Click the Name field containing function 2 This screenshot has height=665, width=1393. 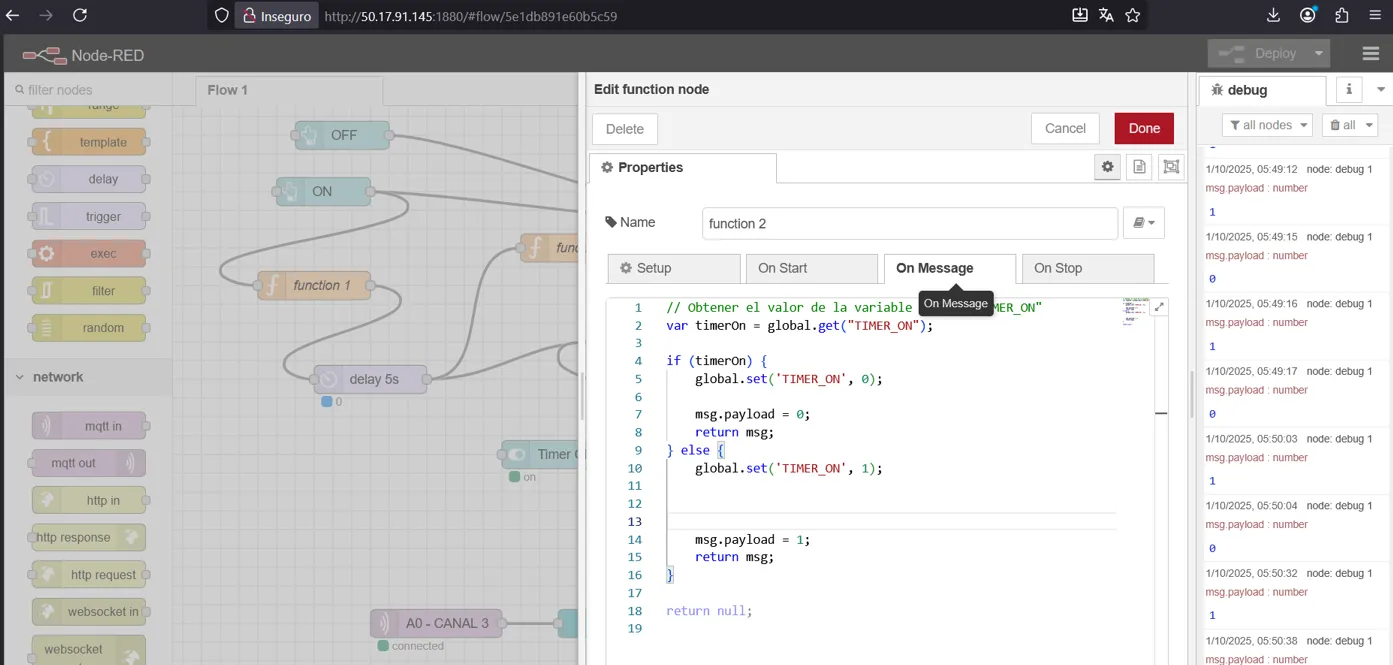[x=909, y=223]
